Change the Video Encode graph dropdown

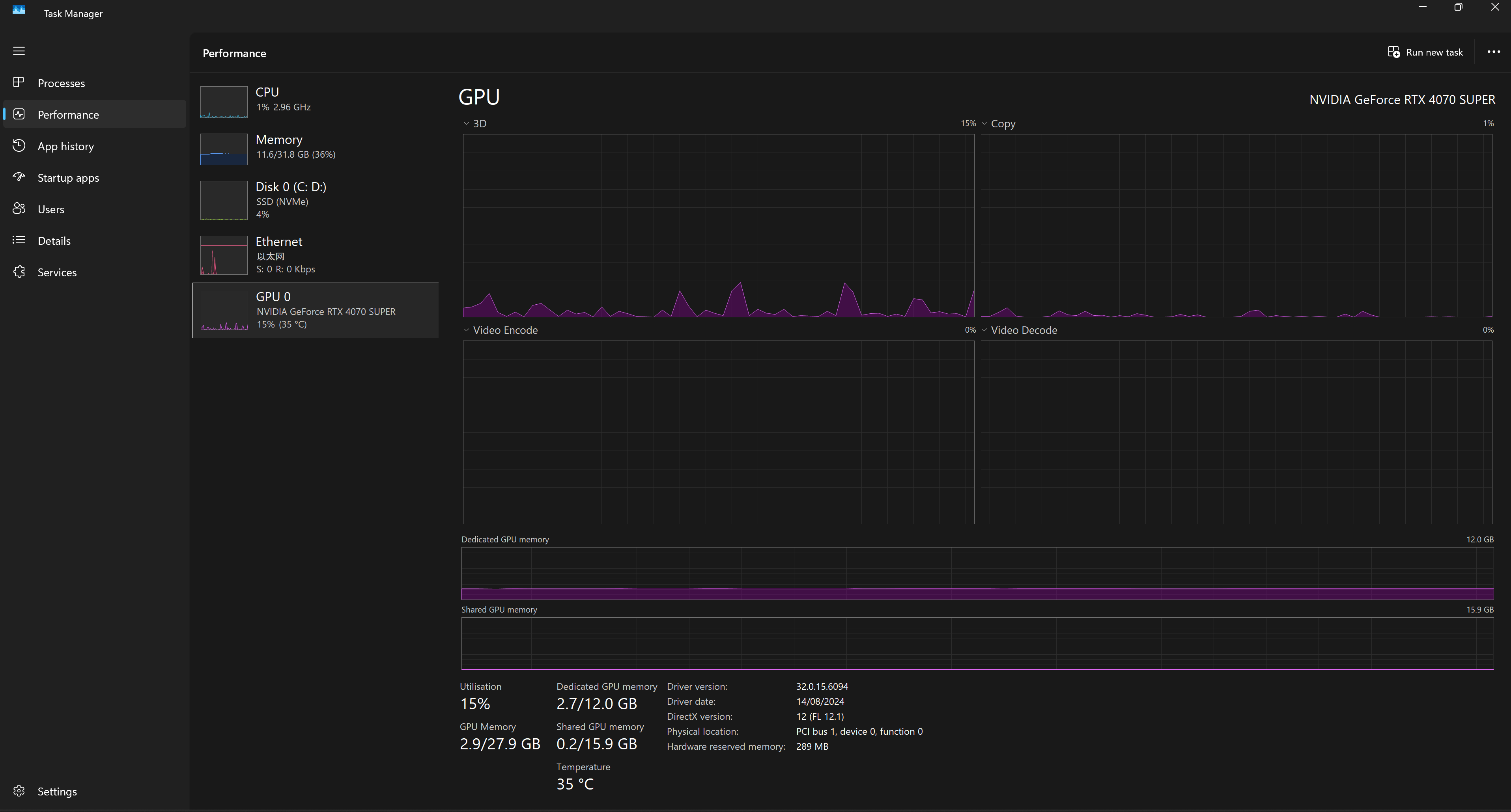coord(466,330)
